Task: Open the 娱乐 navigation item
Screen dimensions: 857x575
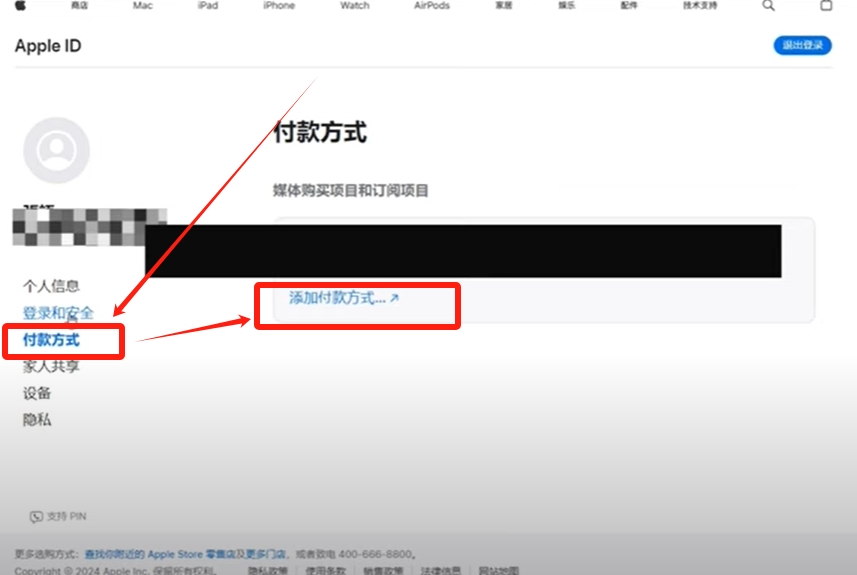Action: point(567,5)
